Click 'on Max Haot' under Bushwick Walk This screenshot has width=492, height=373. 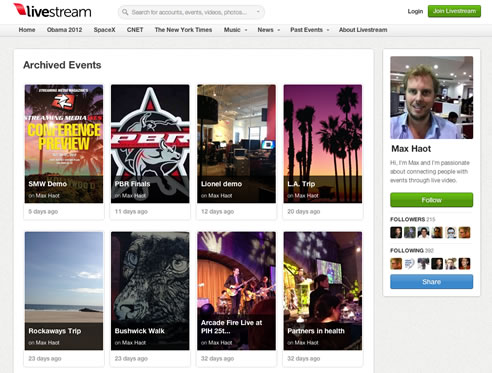click(130, 343)
